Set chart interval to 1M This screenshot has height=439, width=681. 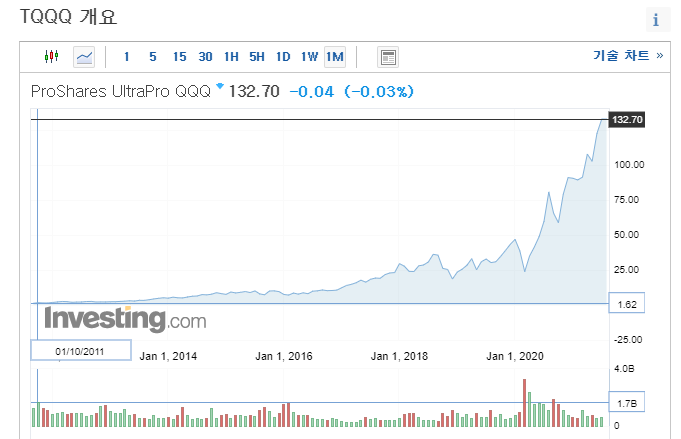click(335, 57)
